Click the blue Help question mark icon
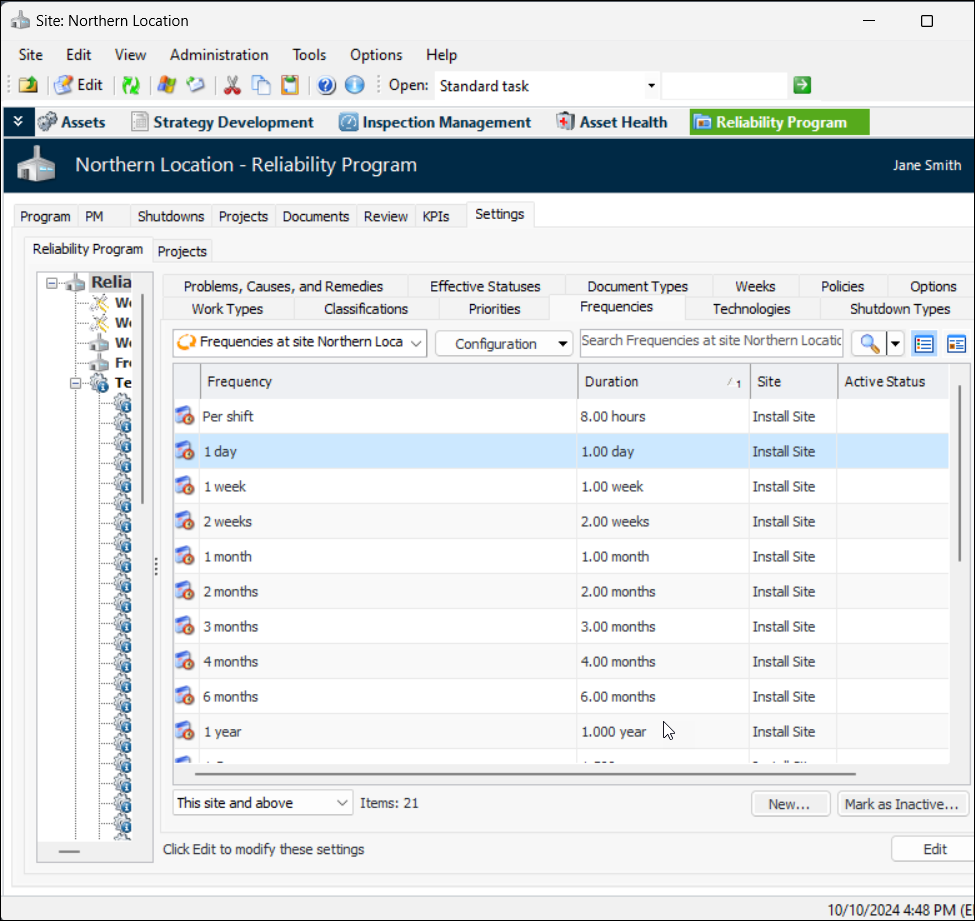 (326, 86)
